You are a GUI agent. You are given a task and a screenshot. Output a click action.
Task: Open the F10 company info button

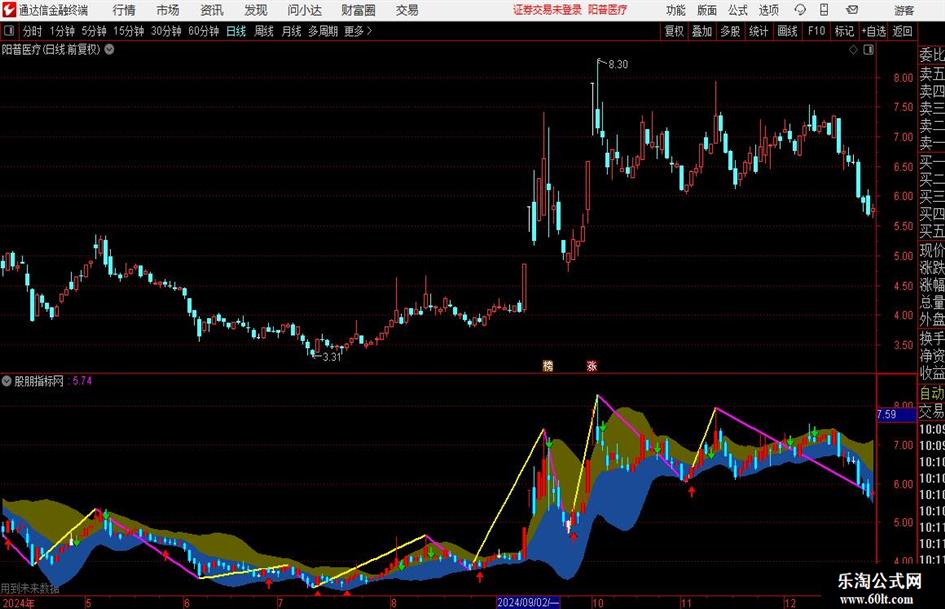tap(817, 31)
